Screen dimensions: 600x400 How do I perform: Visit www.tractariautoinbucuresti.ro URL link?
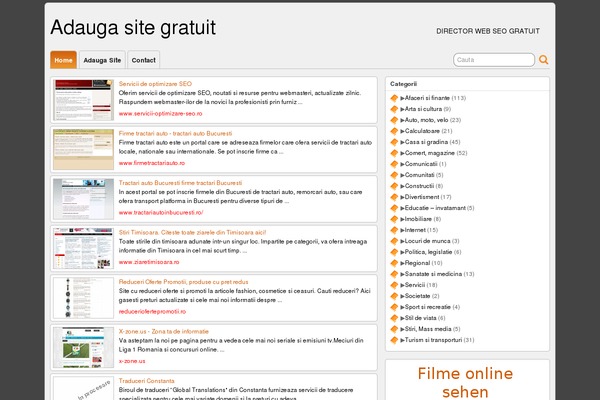click(161, 212)
